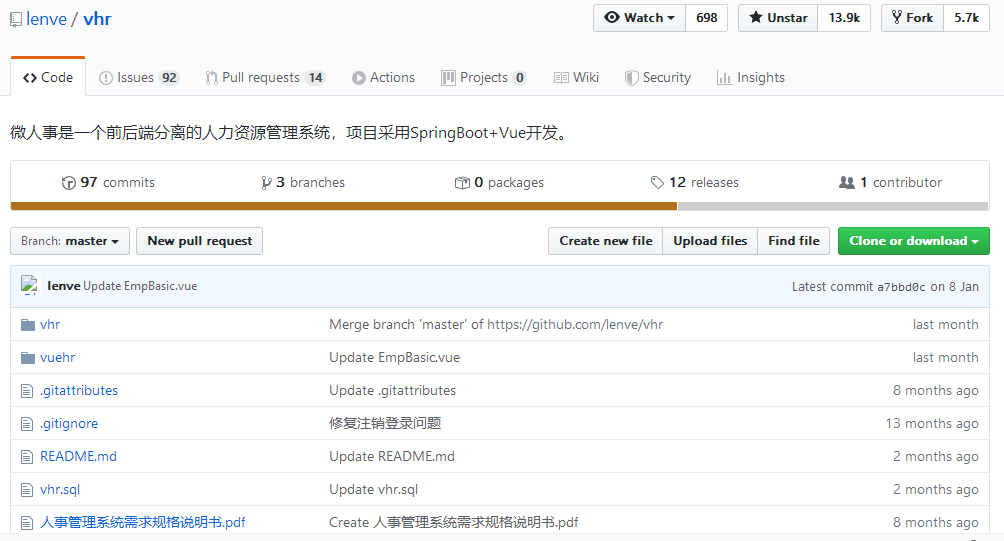Screen dimensions: 1004x541
Task: Open the Security tab
Action: (658, 77)
